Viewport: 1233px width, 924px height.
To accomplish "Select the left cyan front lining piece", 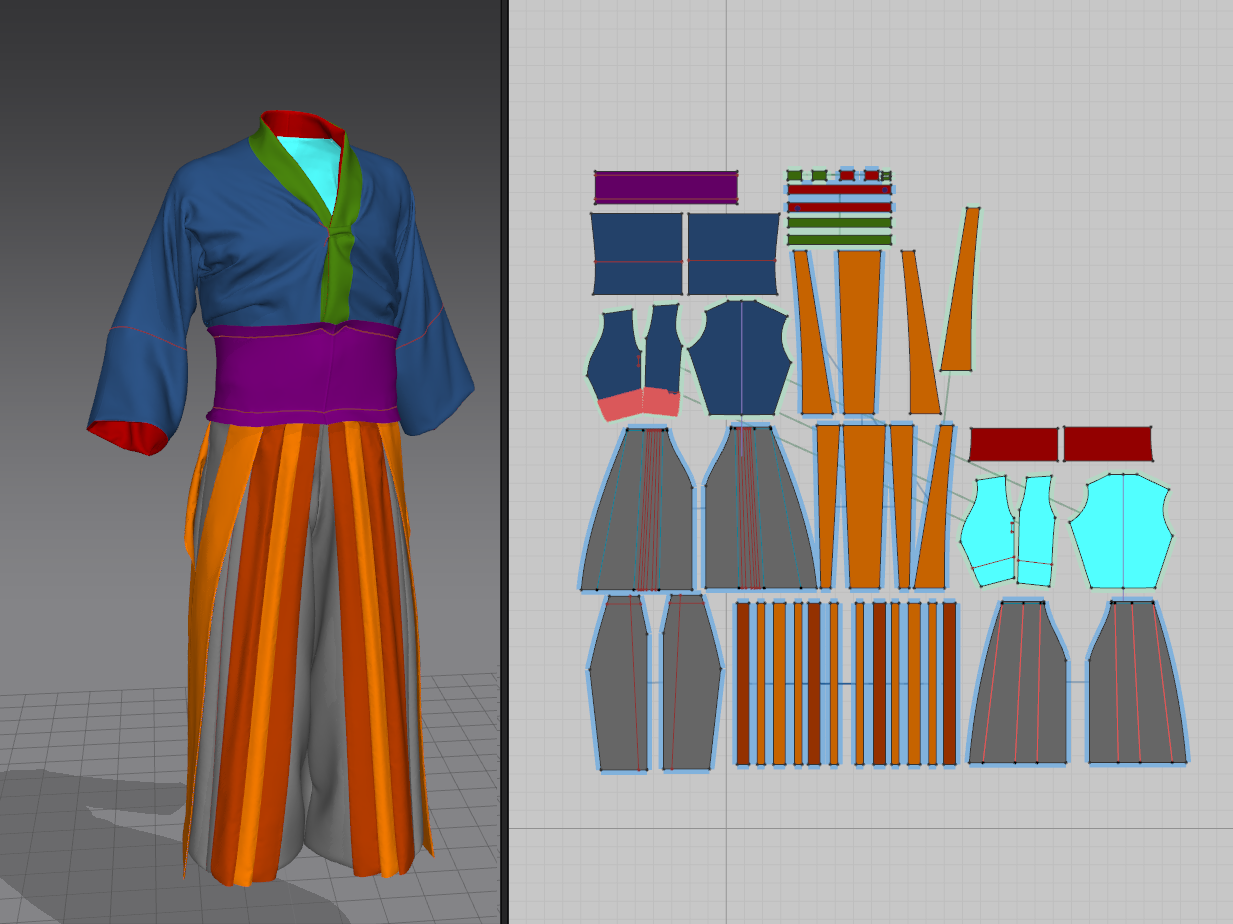I will pos(987,531).
